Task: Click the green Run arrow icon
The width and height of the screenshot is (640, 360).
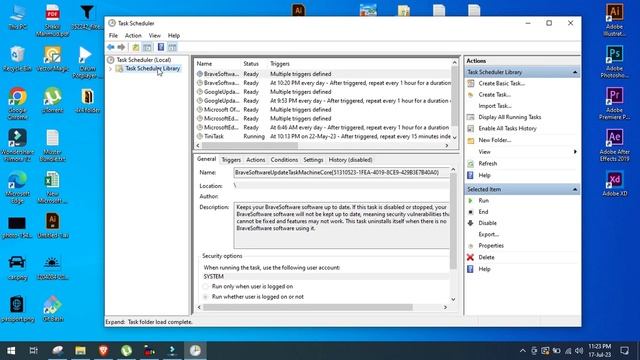Action: [x=470, y=201]
